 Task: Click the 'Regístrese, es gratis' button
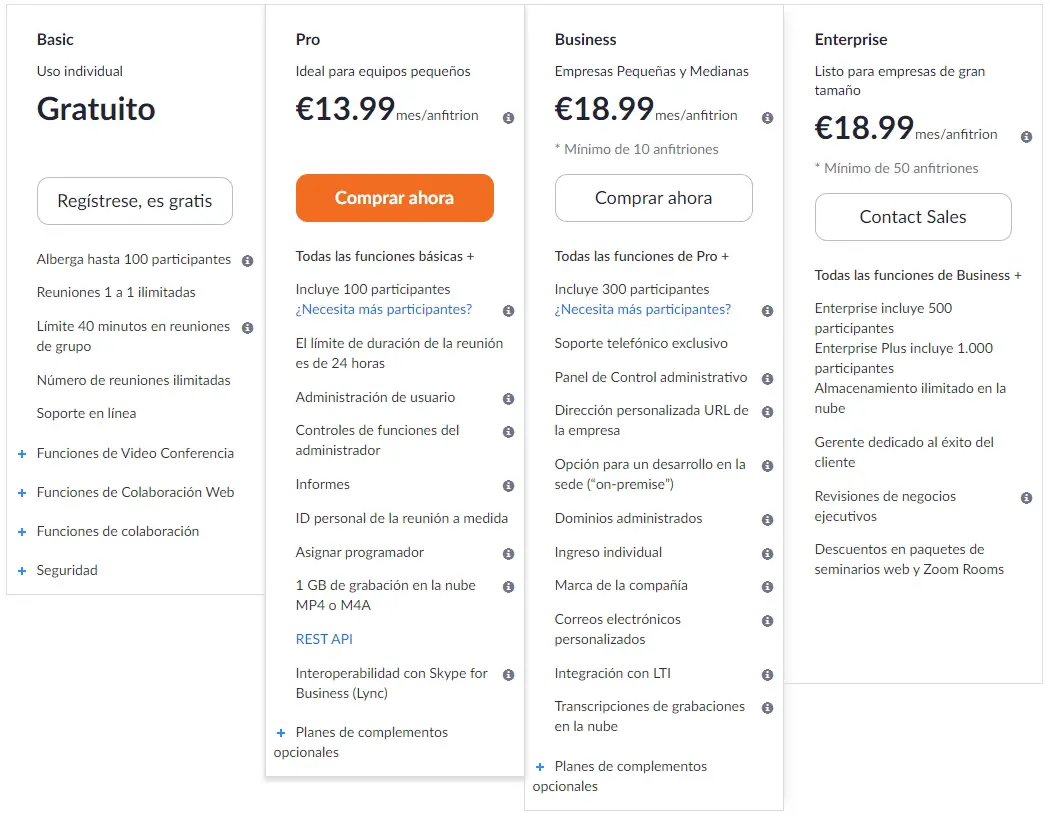(135, 201)
